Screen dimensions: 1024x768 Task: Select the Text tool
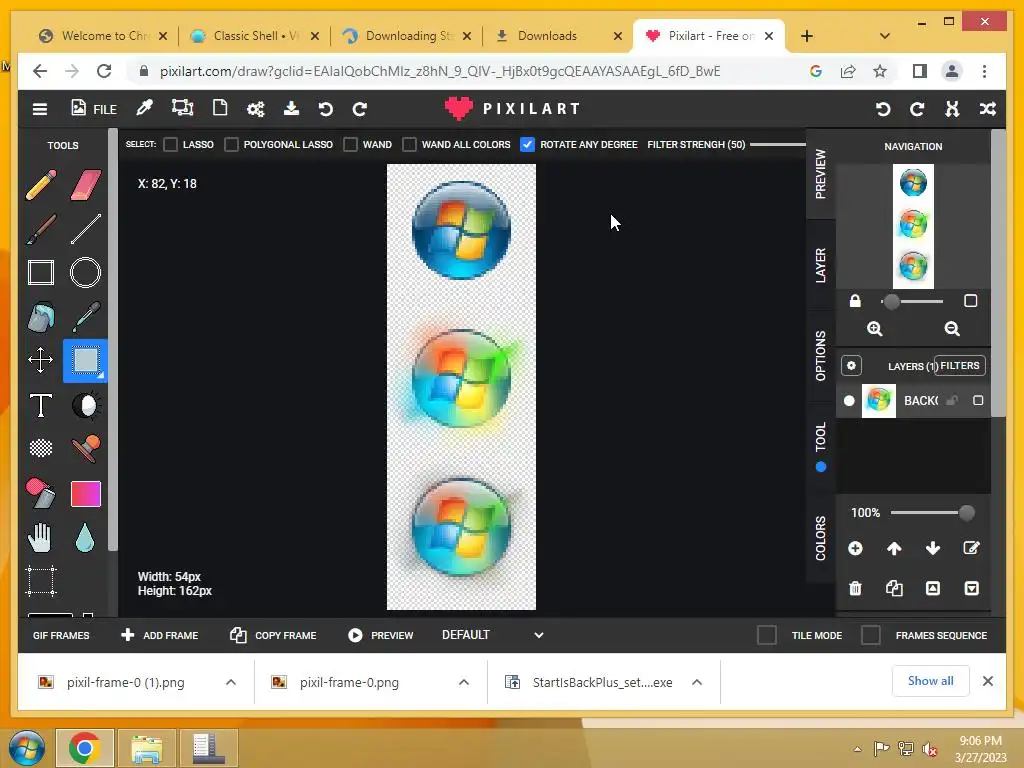(40, 405)
